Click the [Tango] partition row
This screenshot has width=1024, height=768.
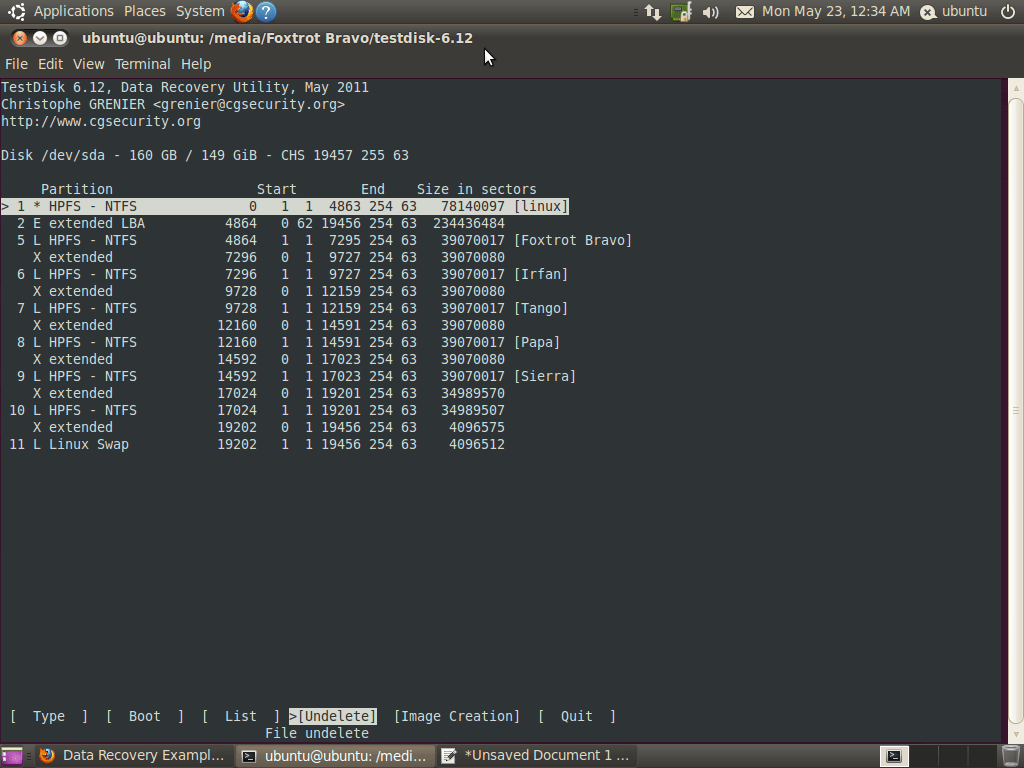click(289, 308)
